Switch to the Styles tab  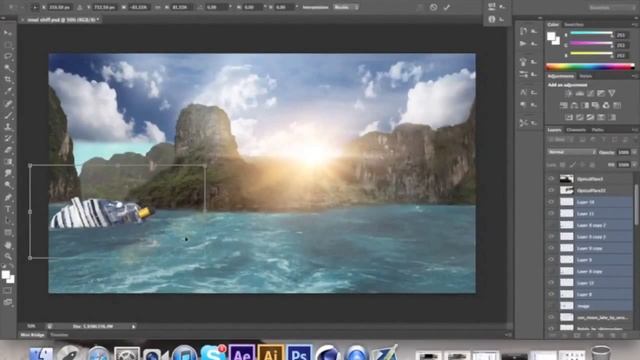(586, 76)
